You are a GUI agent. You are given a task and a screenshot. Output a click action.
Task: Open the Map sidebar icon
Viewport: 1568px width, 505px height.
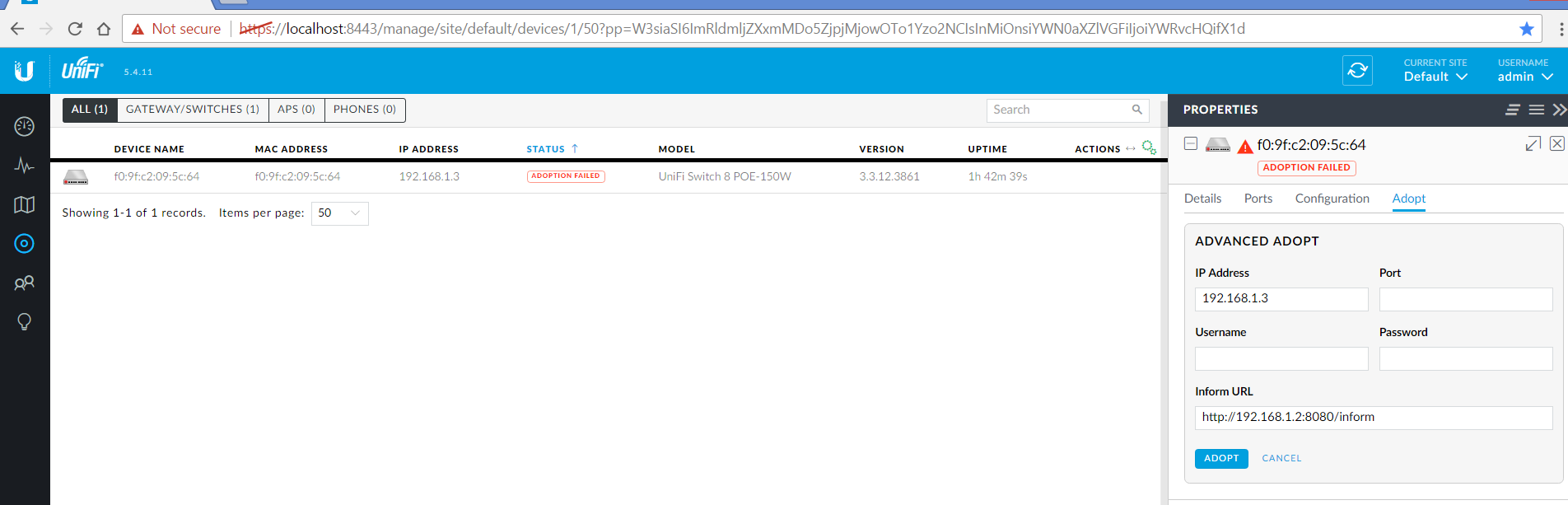tap(25, 204)
